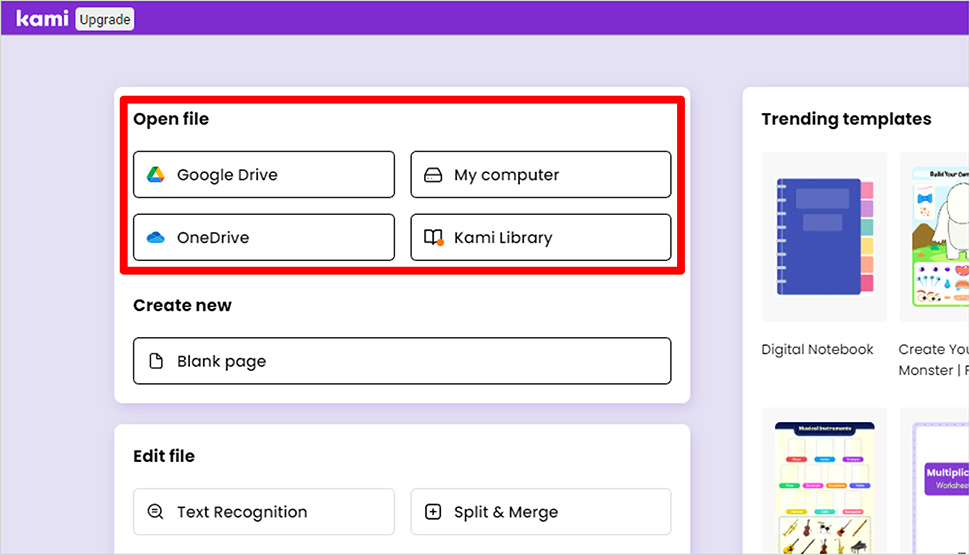Click the Kami Library book icon
The width and height of the screenshot is (970, 555).
coord(434,238)
